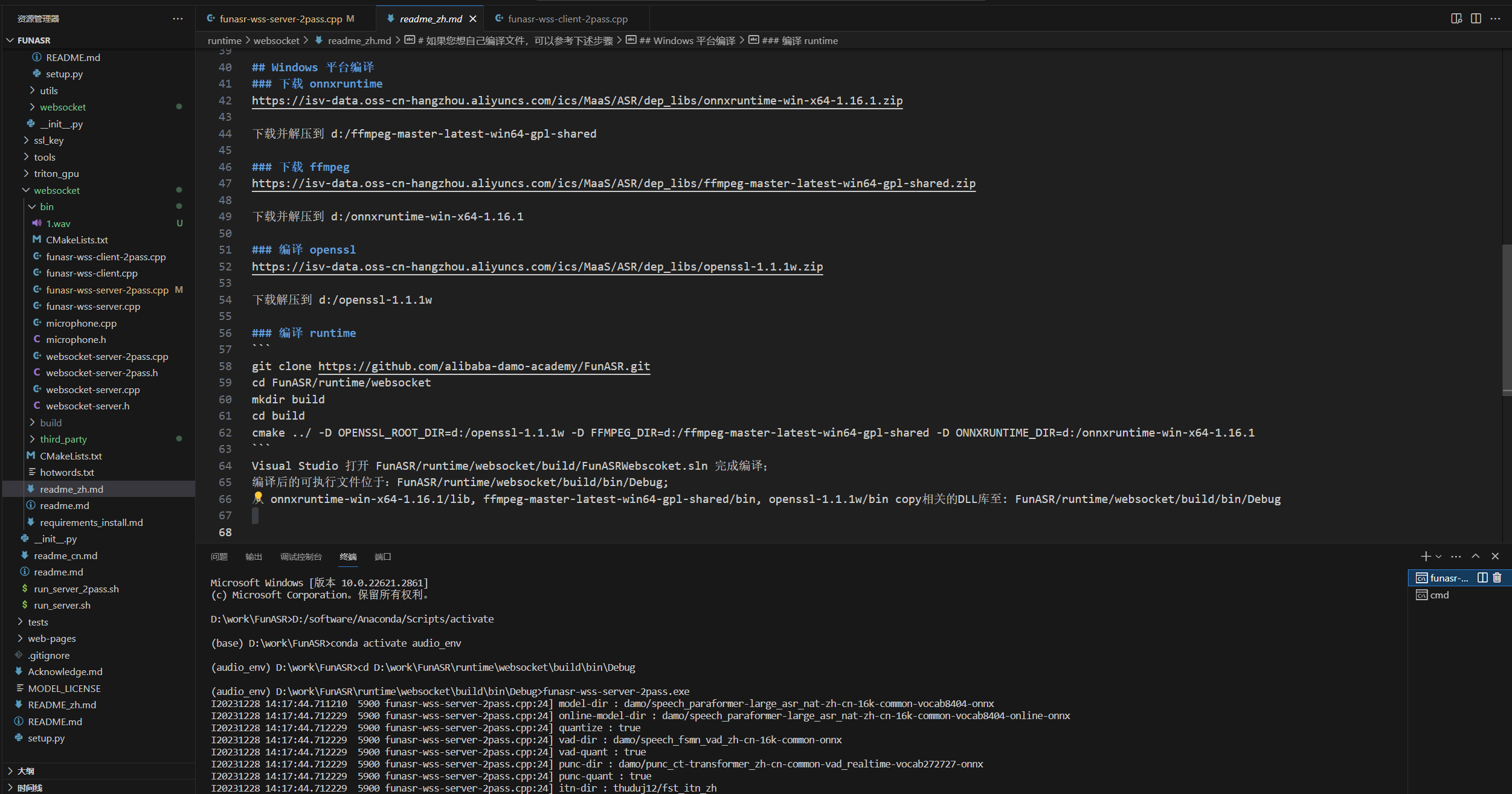Viewport: 1512px width, 794px height.
Task: Maximize the terminal panel size
Action: pyautogui.click(x=1476, y=556)
